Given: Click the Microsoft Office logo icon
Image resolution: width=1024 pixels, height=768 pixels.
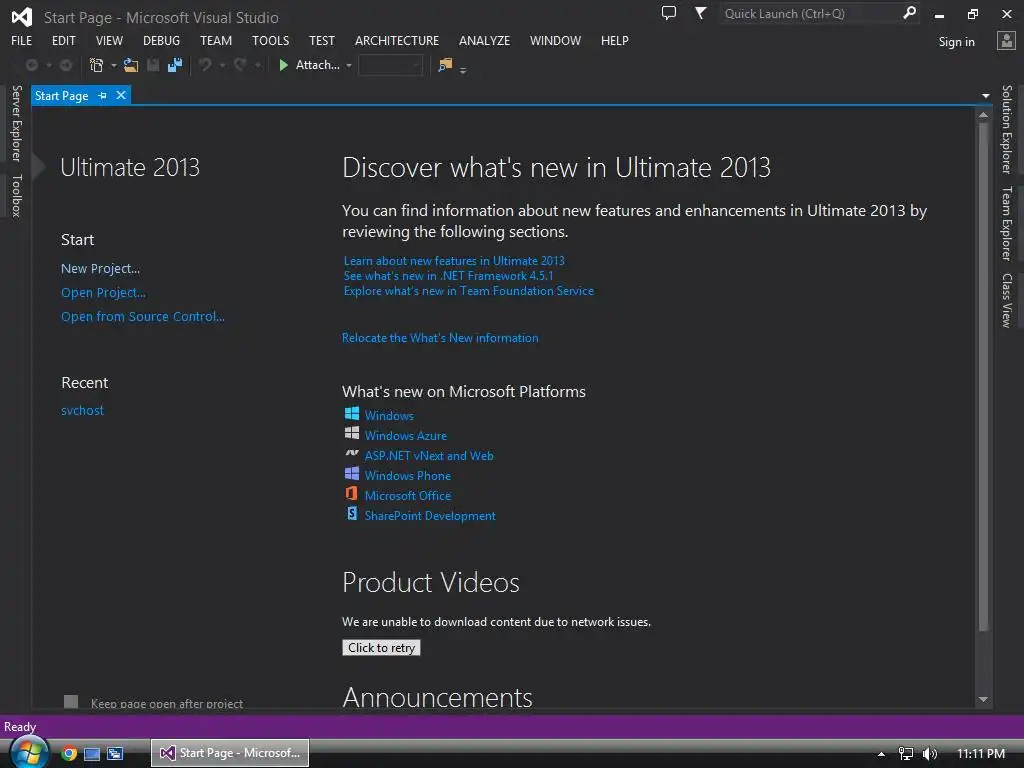Looking at the screenshot, I should 352,494.
